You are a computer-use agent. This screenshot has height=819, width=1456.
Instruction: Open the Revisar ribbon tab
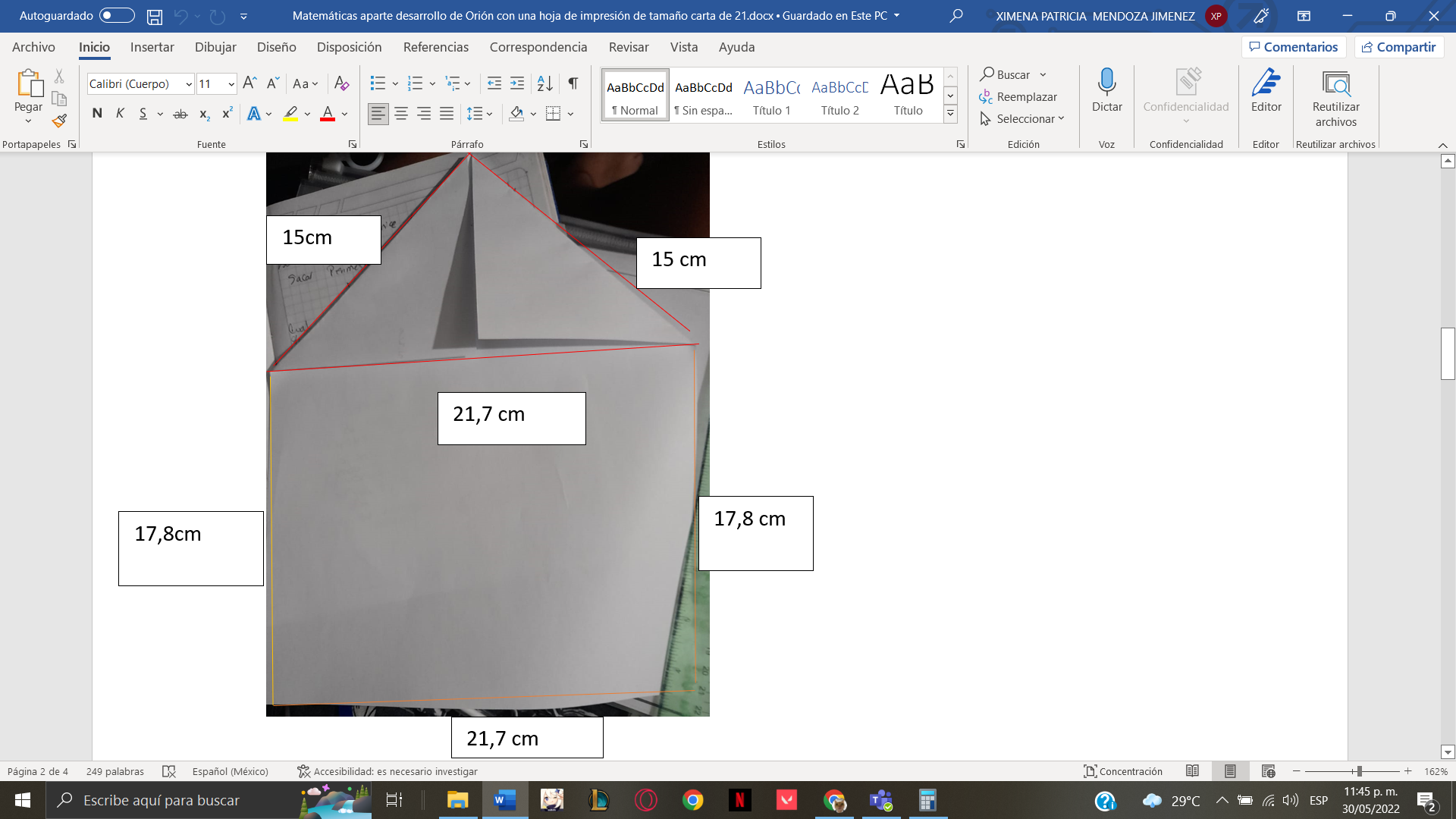point(629,47)
